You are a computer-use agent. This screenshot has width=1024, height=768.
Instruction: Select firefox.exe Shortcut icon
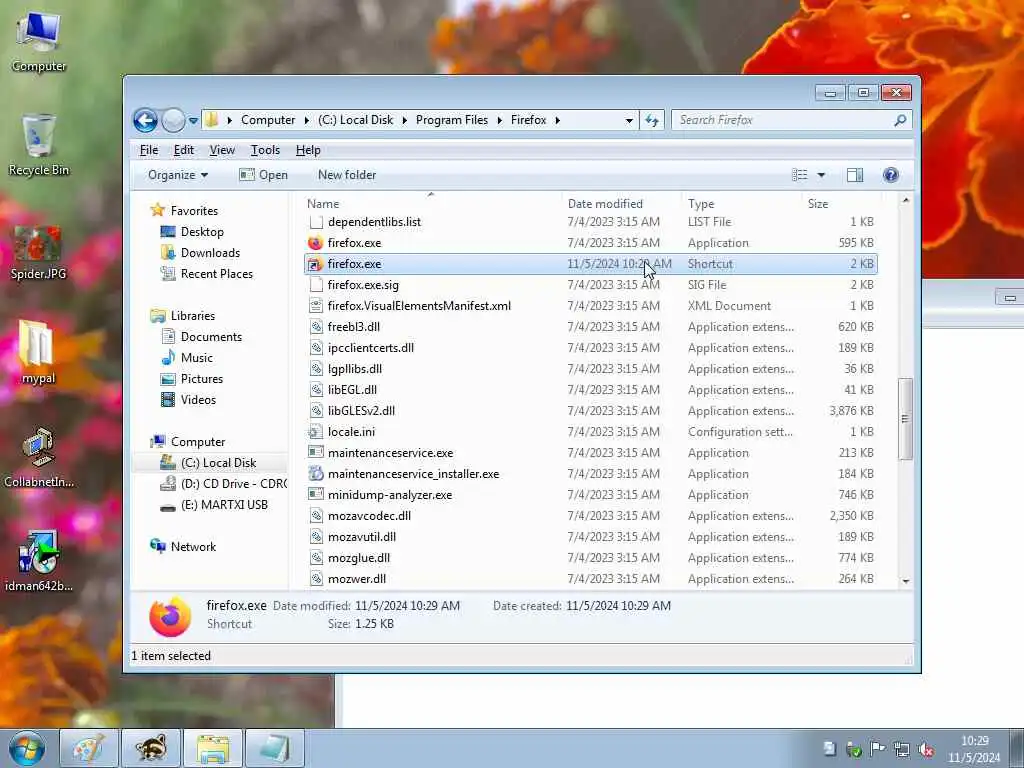pyautogui.click(x=315, y=264)
